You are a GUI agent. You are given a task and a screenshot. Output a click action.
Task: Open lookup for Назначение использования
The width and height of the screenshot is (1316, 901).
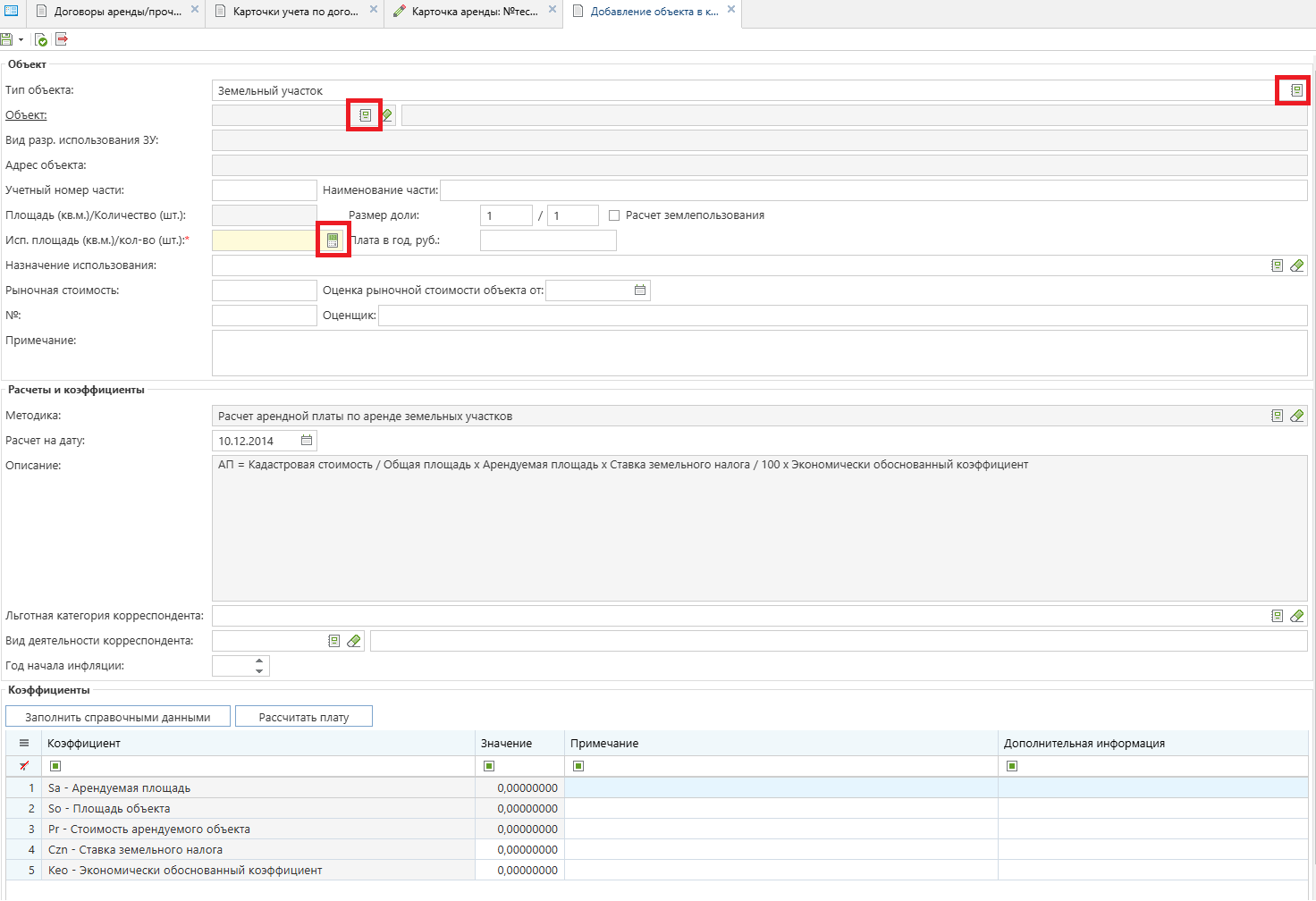tap(1277, 265)
